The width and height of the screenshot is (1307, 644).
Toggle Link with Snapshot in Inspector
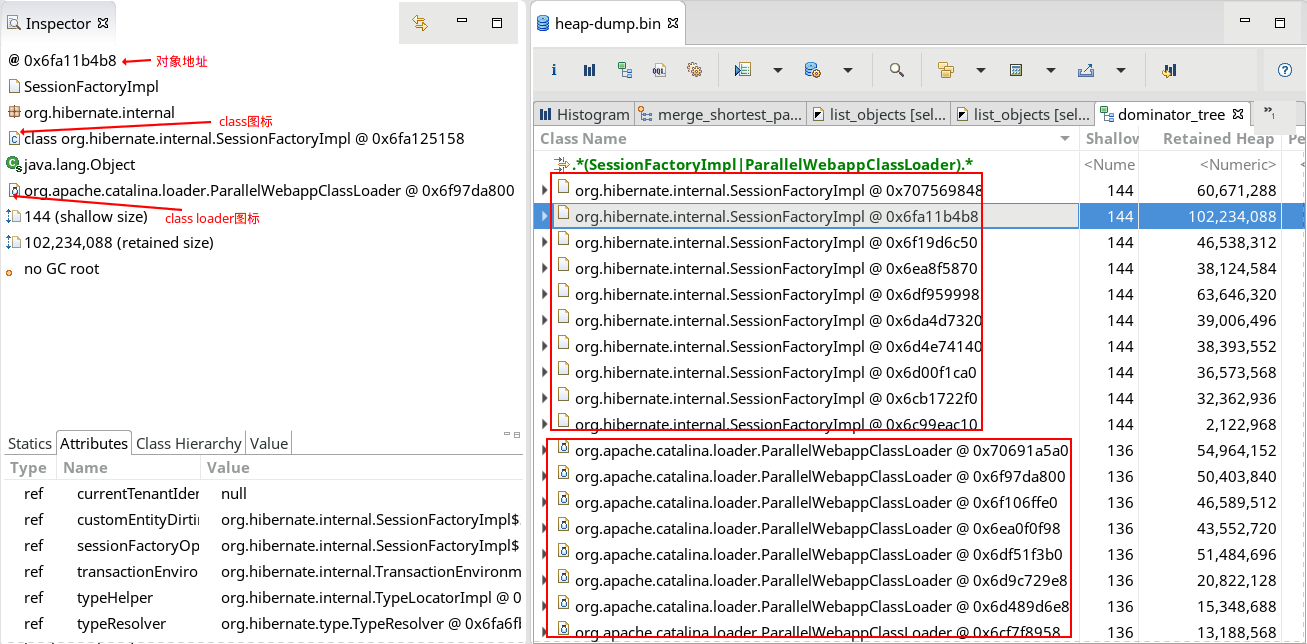[421, 23]
